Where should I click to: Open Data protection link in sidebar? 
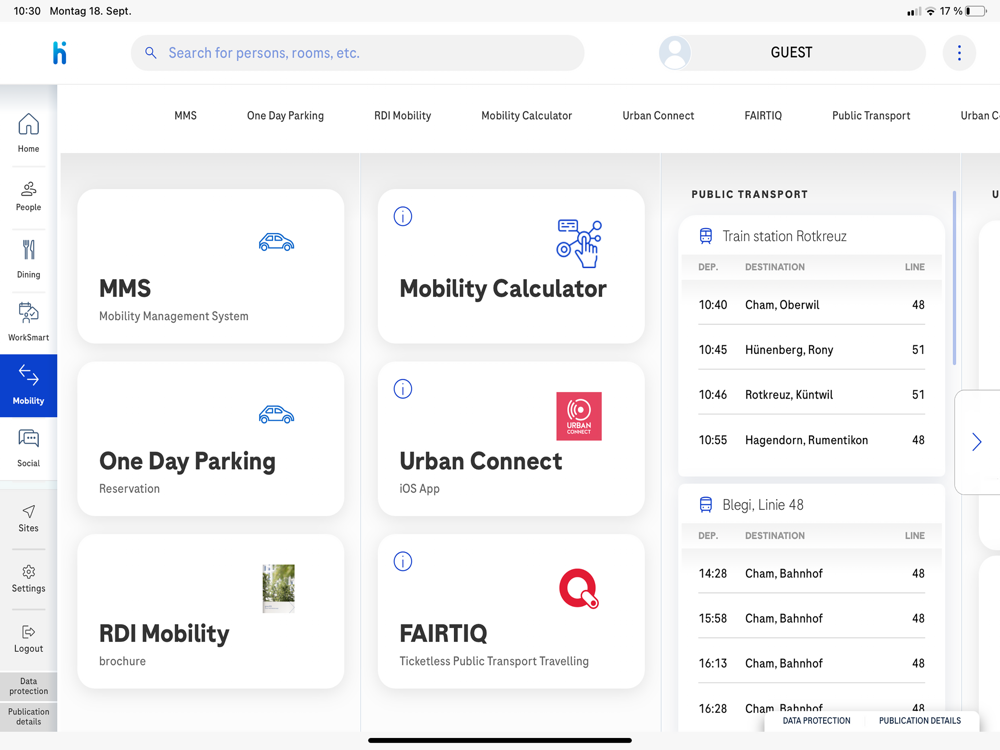tap(28, 686)
